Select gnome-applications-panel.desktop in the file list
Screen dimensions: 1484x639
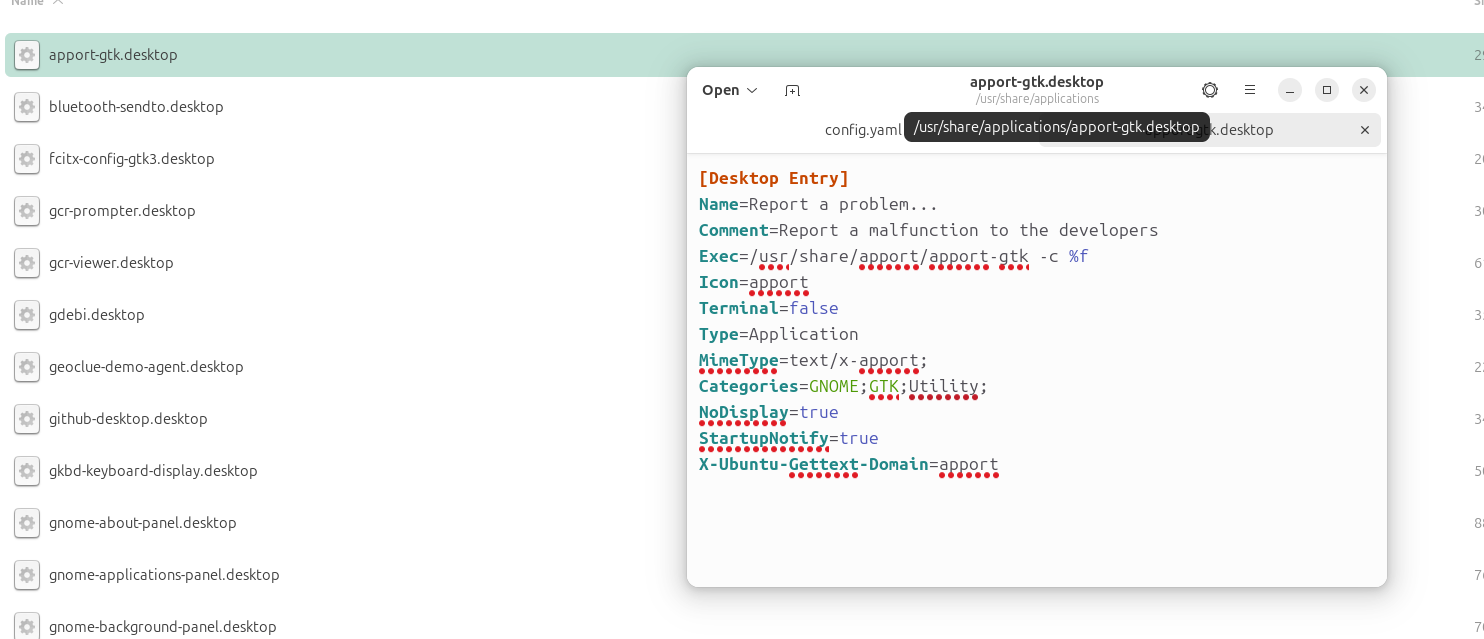click(x=164, y=575)
